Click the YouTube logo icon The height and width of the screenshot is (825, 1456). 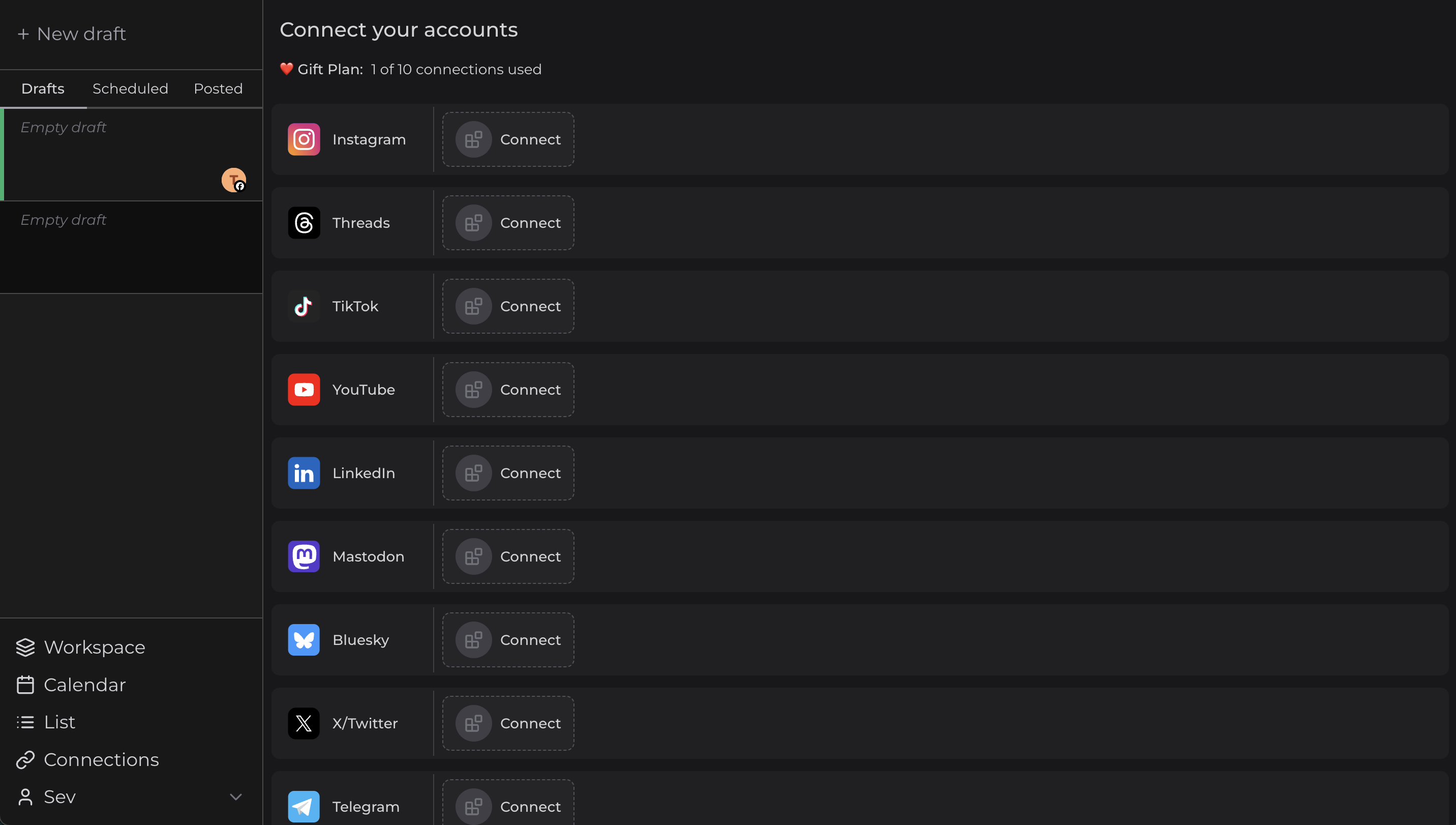coord(304,390)
